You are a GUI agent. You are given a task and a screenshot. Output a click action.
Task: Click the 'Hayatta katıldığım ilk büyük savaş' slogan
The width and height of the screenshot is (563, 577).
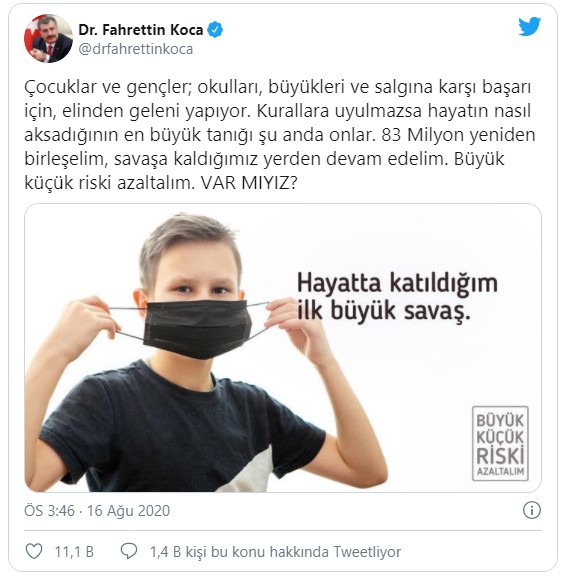397,297
